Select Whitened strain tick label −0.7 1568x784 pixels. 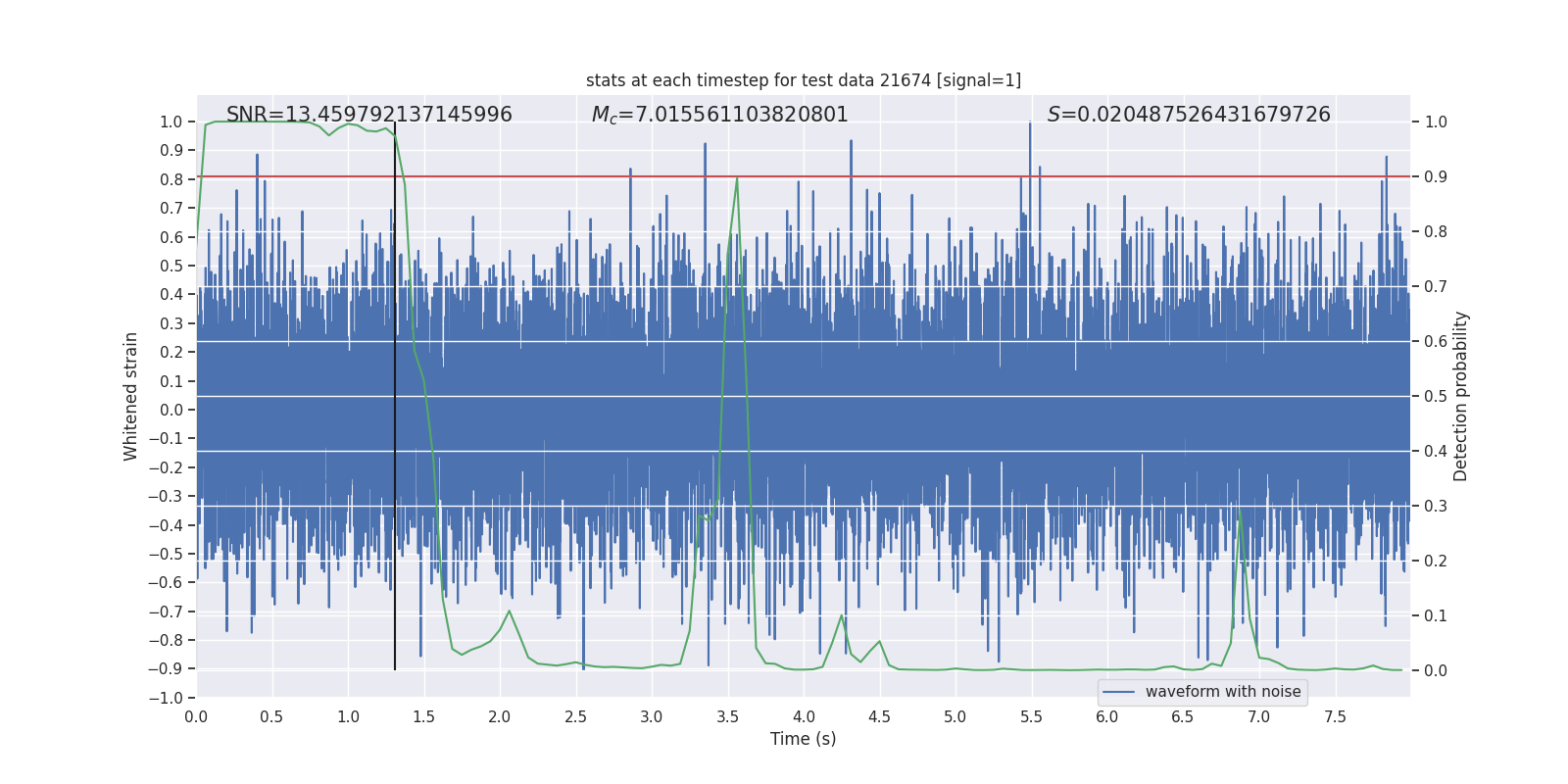(x=166, y=612)
